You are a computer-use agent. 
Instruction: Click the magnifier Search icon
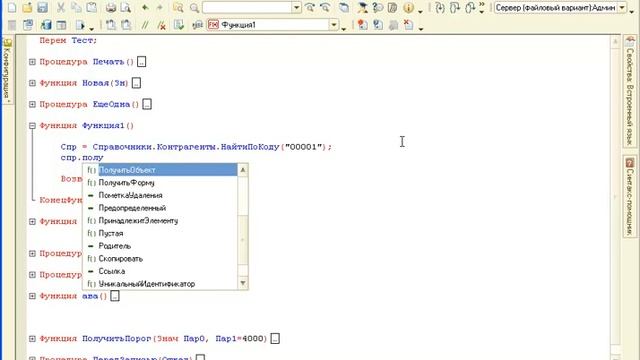click(194, 7)
